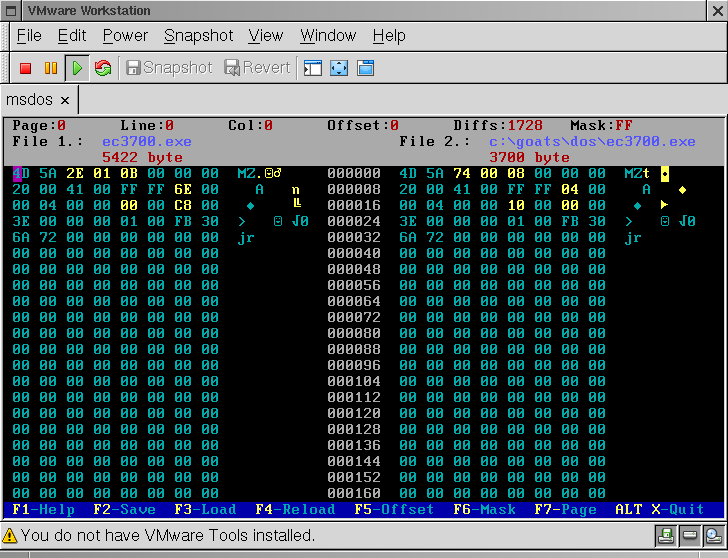Click F7-Page in the bottom bar
Viewport: 728px width, 558px height.
pyautogui.click(x=566, y=509)
